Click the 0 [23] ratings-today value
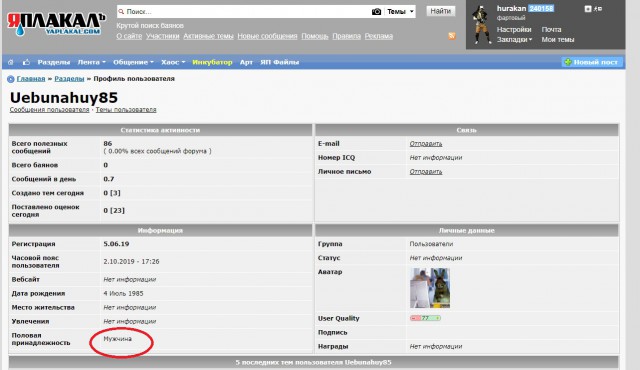 coord(114,210)
